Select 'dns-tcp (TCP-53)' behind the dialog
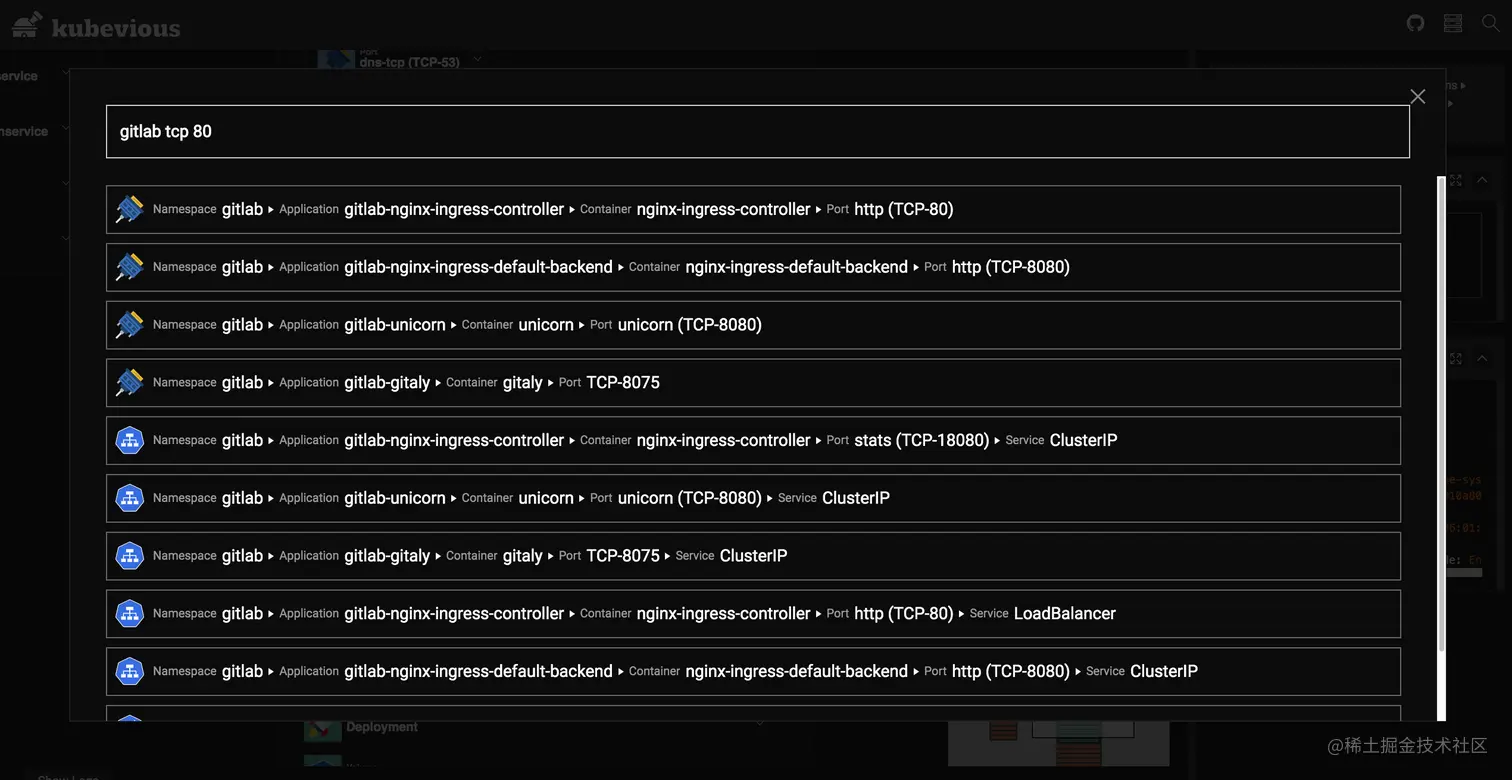1512x780 pixels. pos(409,62)
